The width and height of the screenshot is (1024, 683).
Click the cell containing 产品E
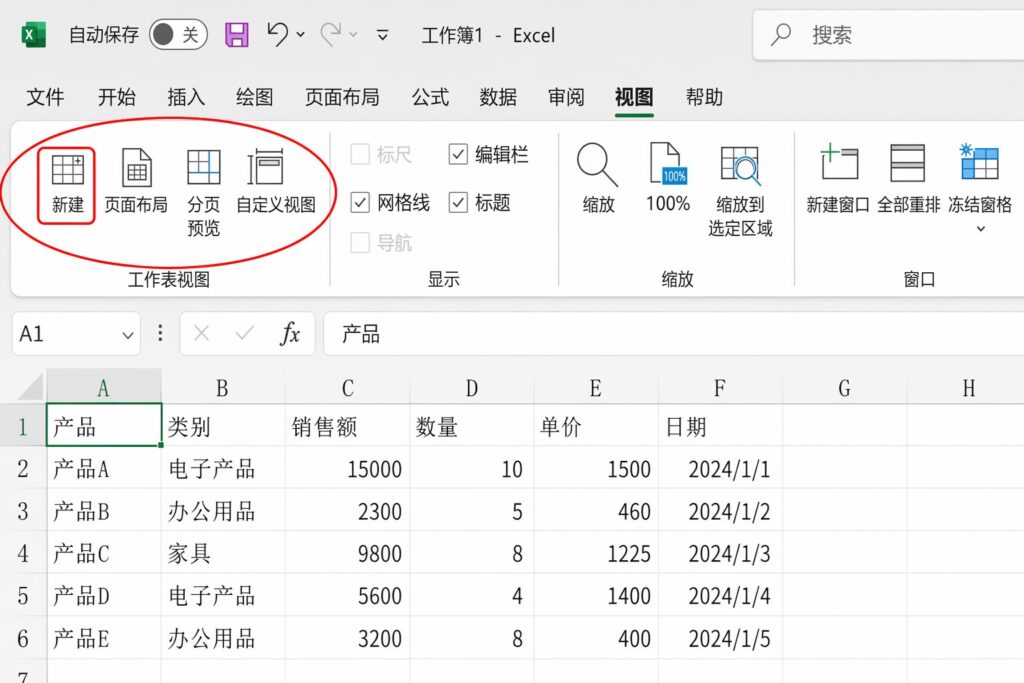pos(104,638)
